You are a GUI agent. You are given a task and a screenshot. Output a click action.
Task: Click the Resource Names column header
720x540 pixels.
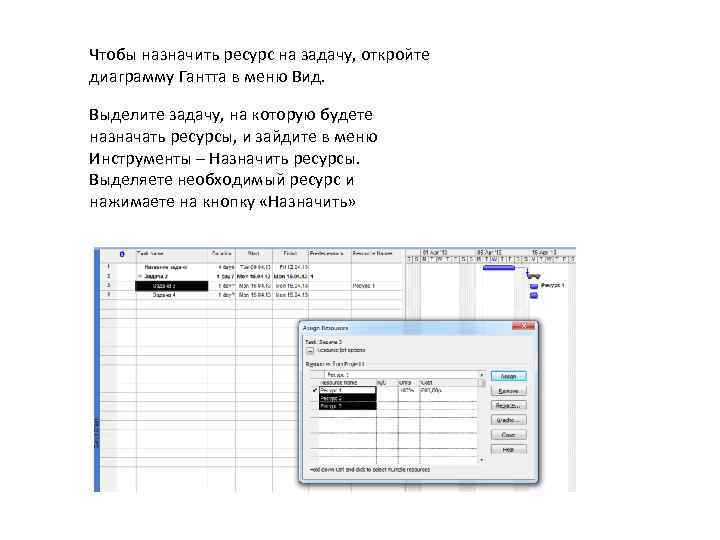pos(377,253)
